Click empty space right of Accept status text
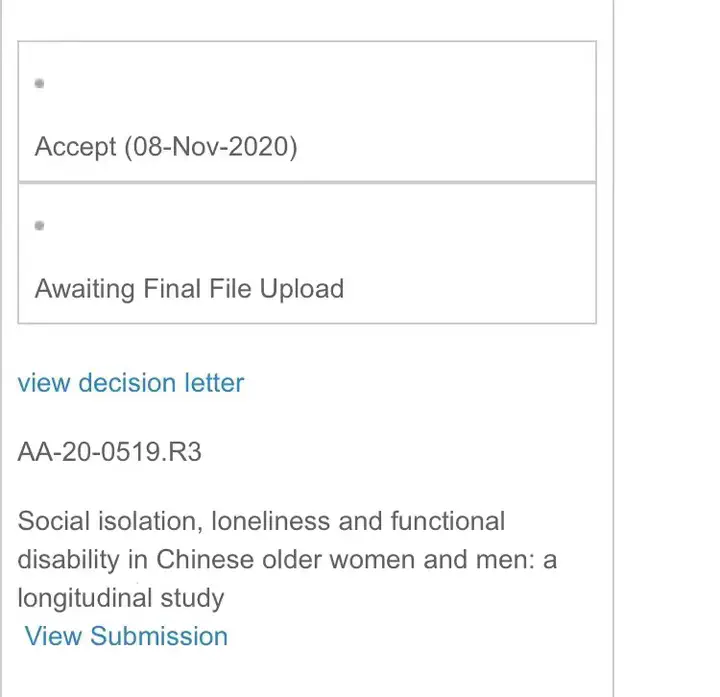Screen dimensions: 720x697 [x=450, y=147]
